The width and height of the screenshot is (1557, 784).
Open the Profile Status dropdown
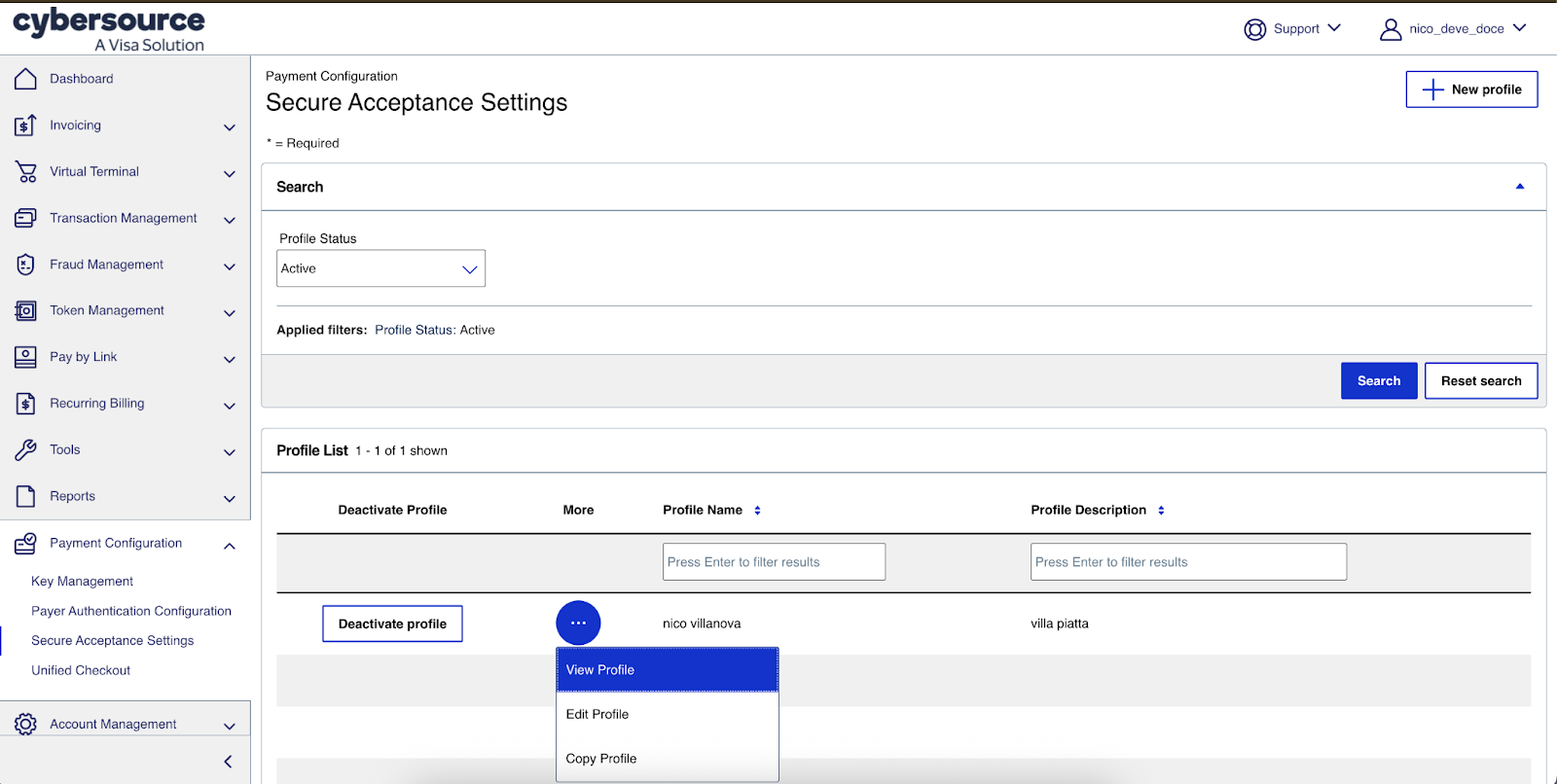(x=380, y=268)
